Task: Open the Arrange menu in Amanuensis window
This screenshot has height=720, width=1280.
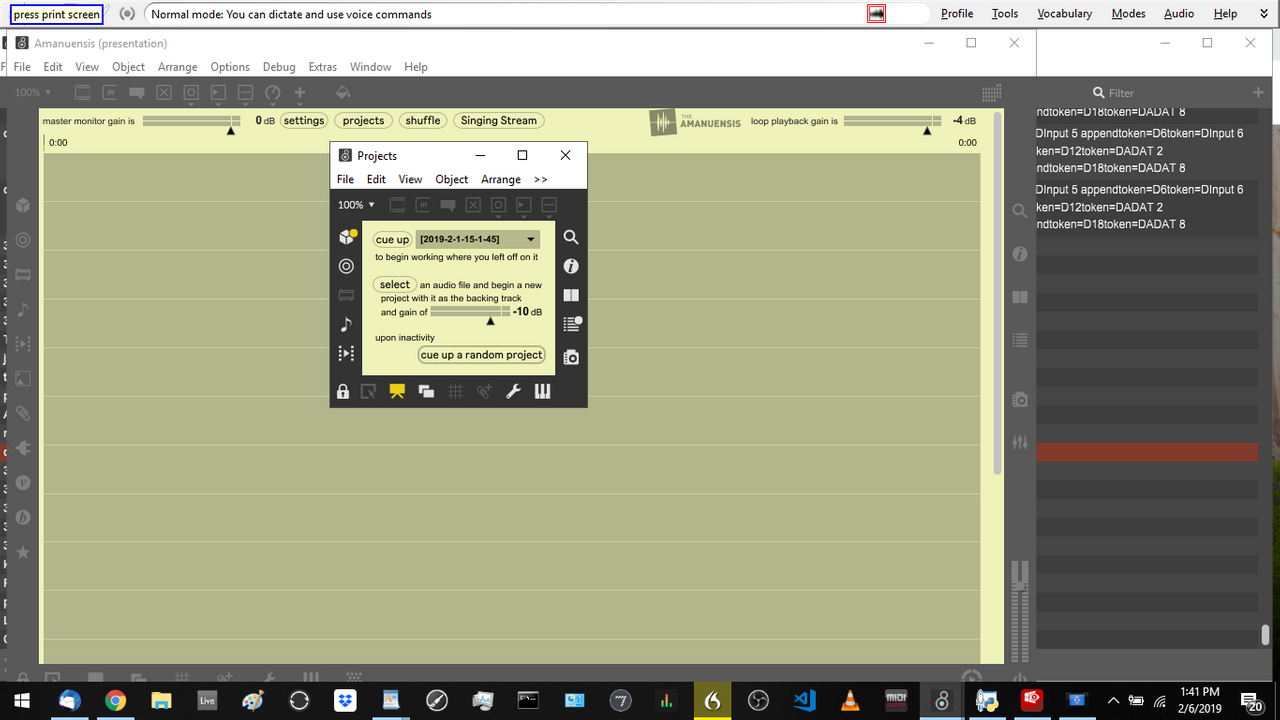Action: pyautogui.click(x=177, y=67)
